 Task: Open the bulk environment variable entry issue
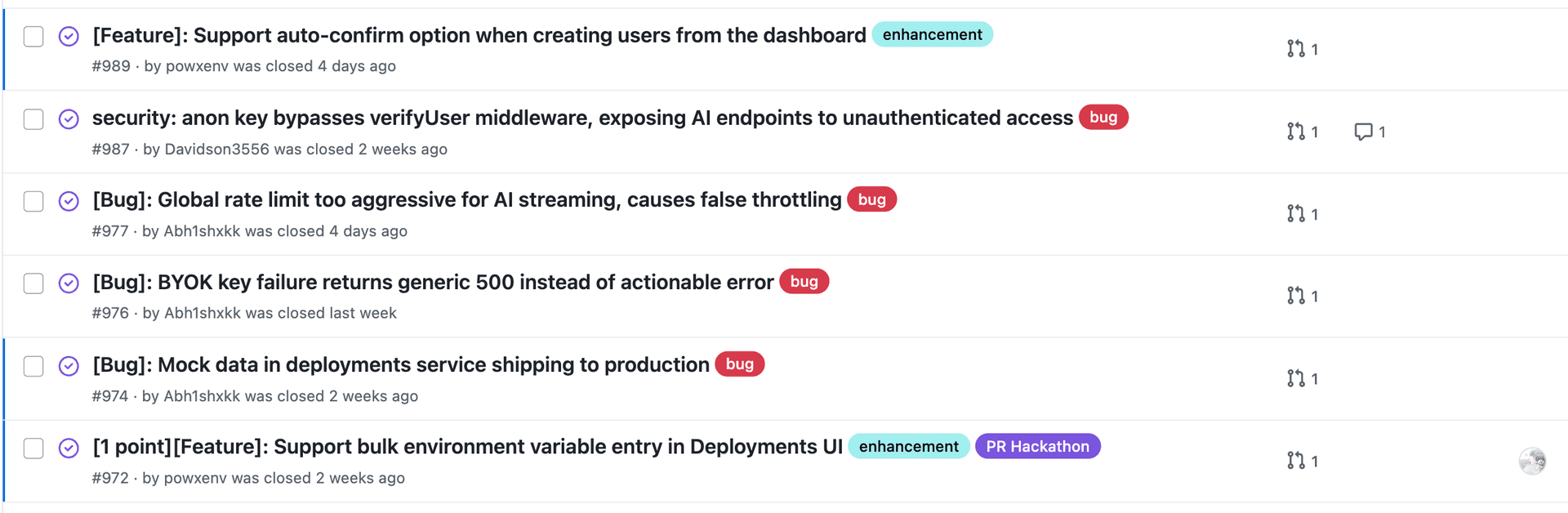[x=467, y=447]
